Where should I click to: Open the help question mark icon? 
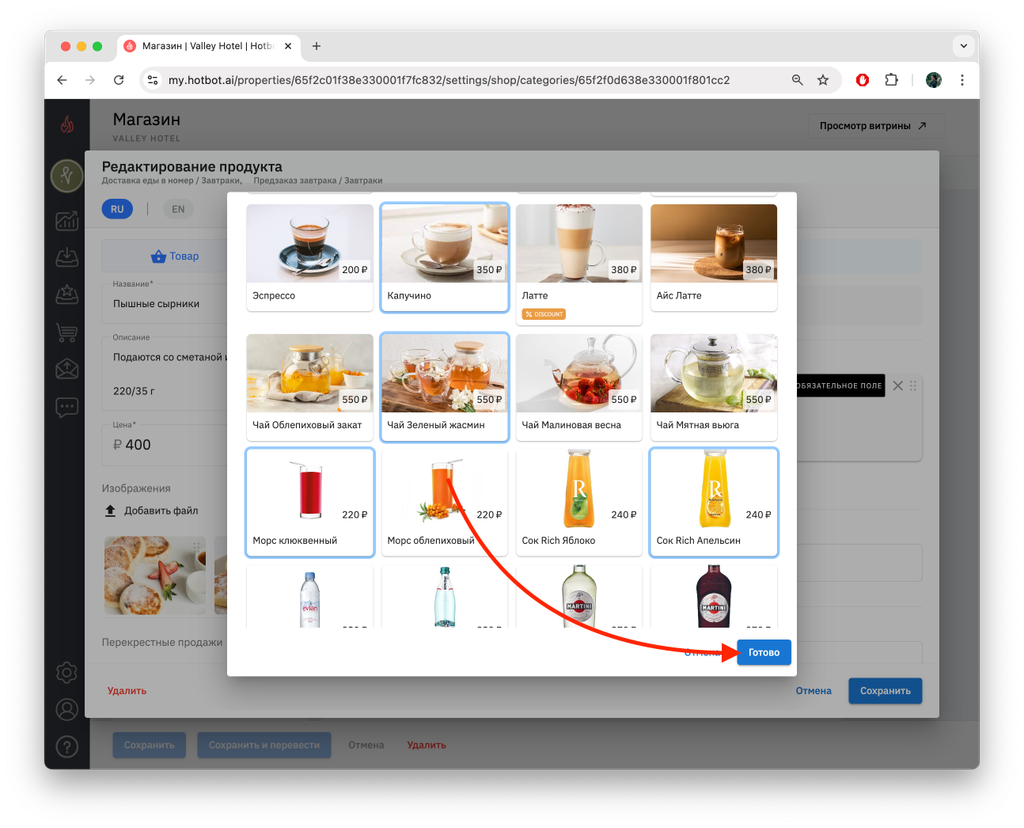pyautogui.click(x=67, y=747)
